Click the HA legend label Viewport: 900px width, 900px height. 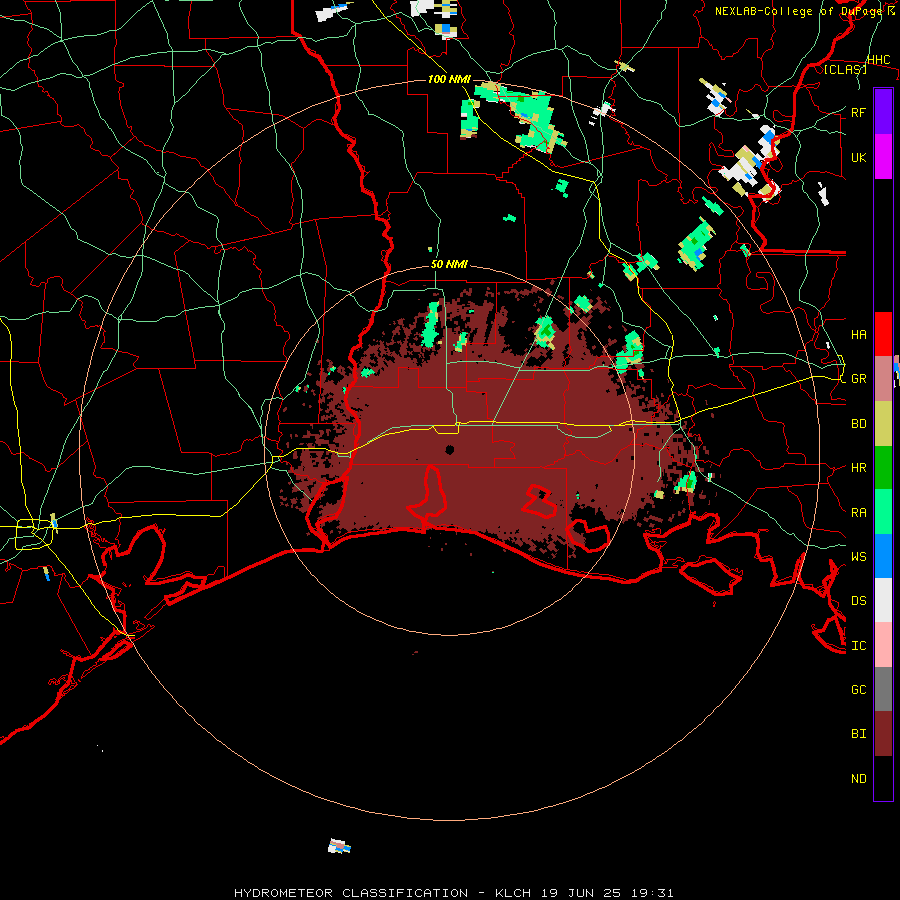pyautogui.click(x=858, y=334)
